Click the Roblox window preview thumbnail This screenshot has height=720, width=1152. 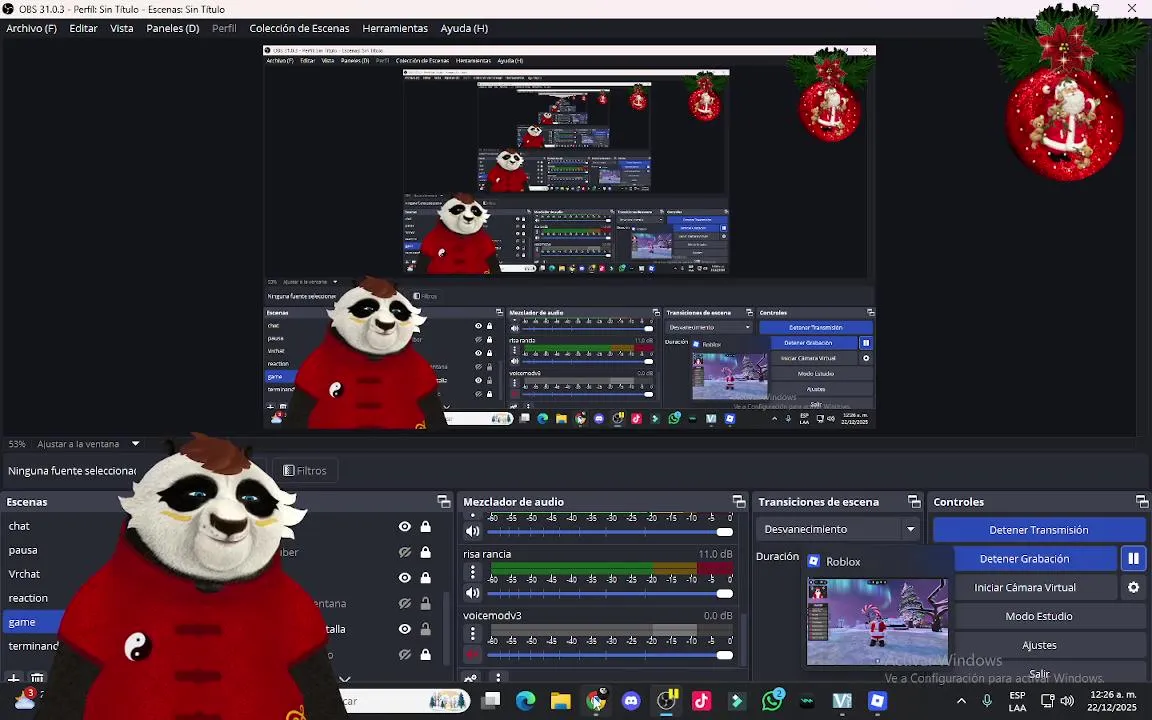pyautogui.click(x=877, y=622)
